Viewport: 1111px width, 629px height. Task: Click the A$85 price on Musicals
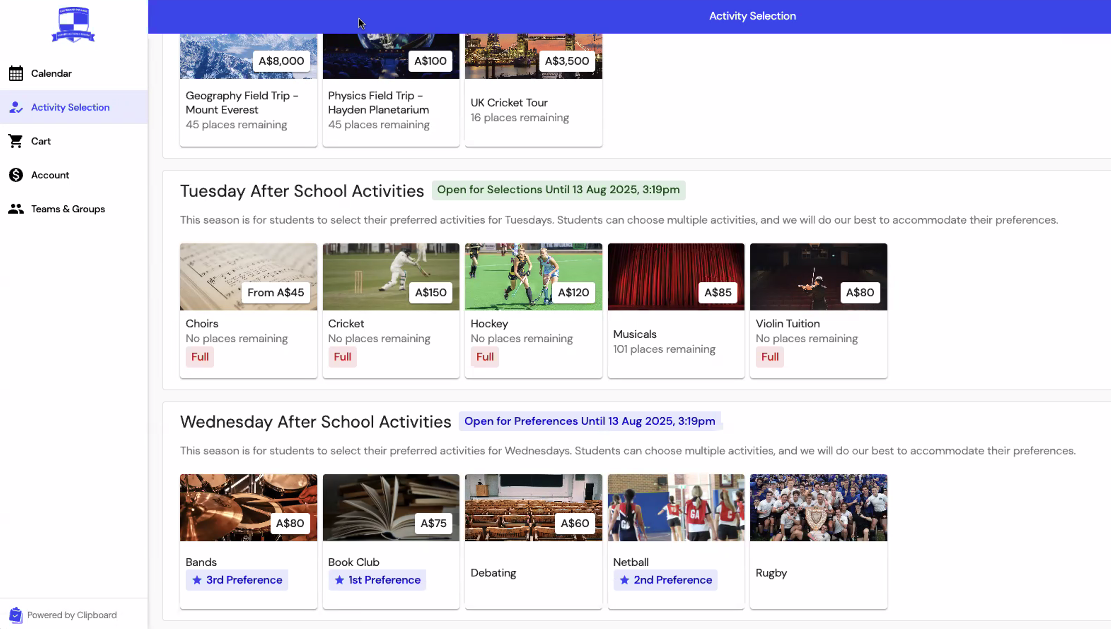(718, 293)
